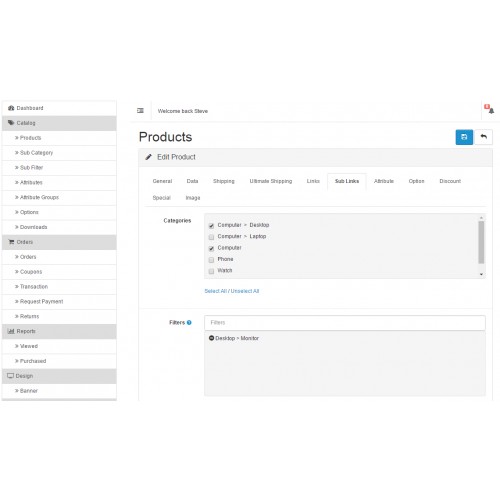Collapse the Catalog sidebar section
500x500 pixels.
click(x=59, y=123)
